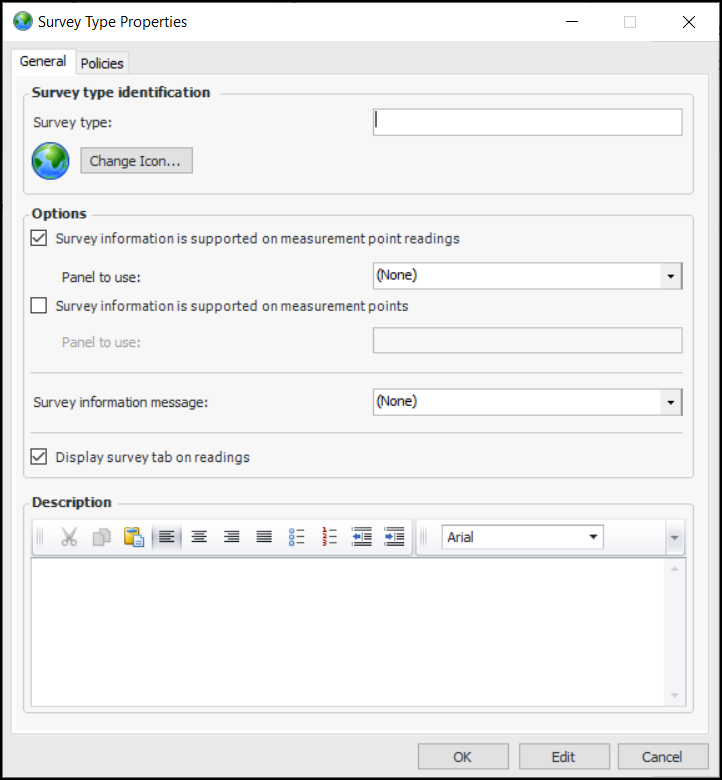Justify description text

click(264, 537)
